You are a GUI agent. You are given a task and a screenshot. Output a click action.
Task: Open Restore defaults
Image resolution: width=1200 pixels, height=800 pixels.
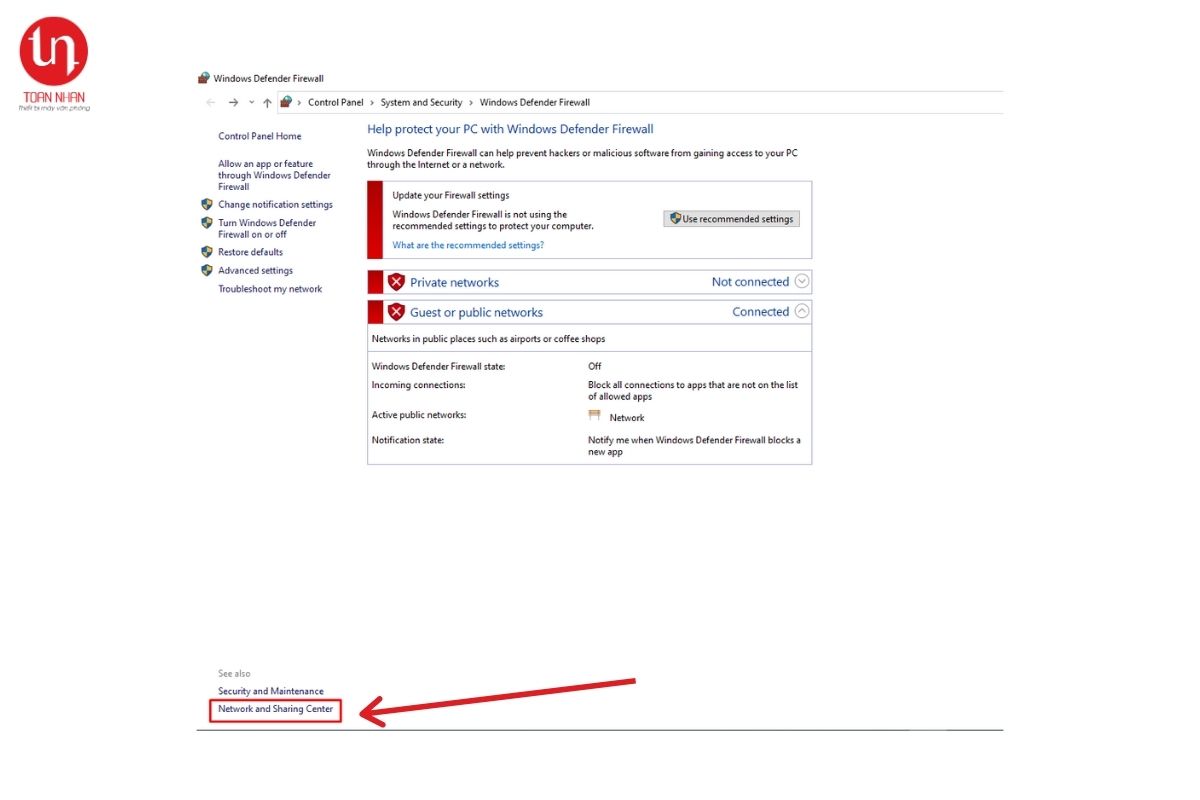[251, 252]
